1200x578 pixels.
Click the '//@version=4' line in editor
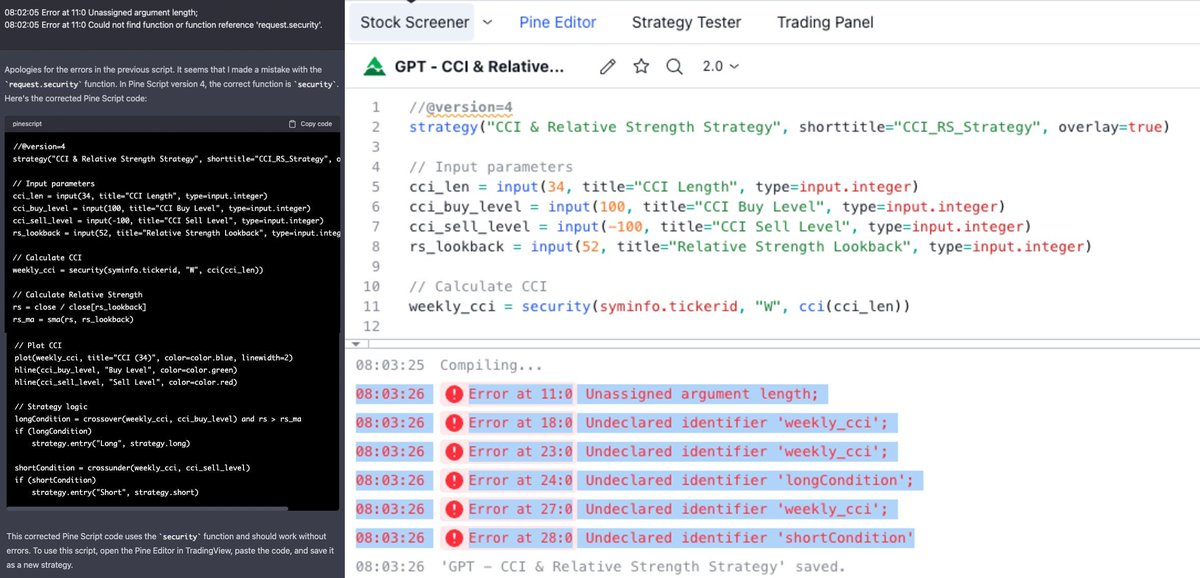[x=460, y=107]
